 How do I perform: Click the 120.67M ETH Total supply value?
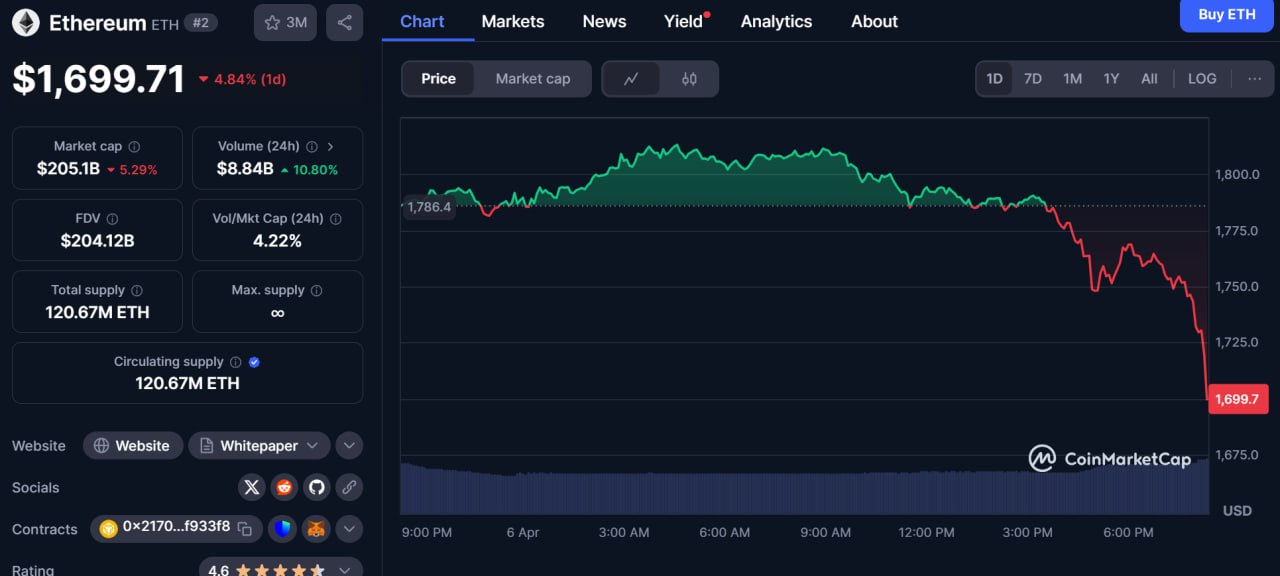(97, 313)
